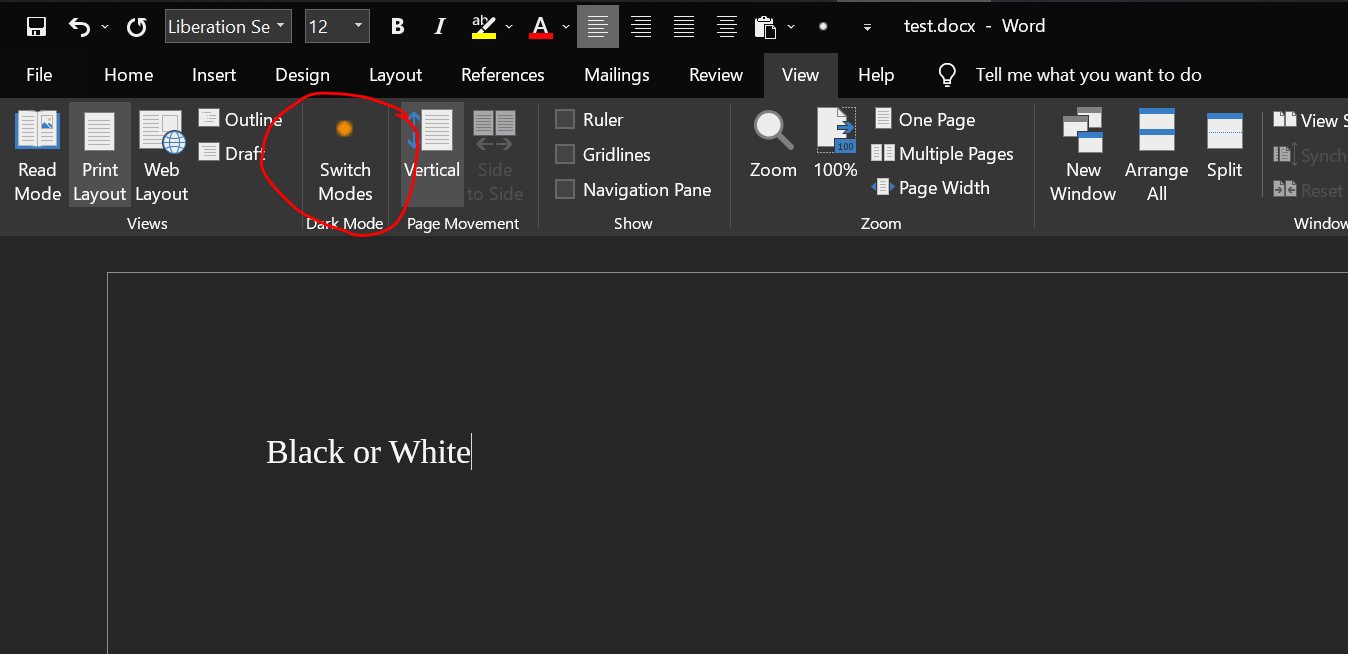1348x654 pixels.
Task: Set zoom to 100%
Action: pos(835,145)
